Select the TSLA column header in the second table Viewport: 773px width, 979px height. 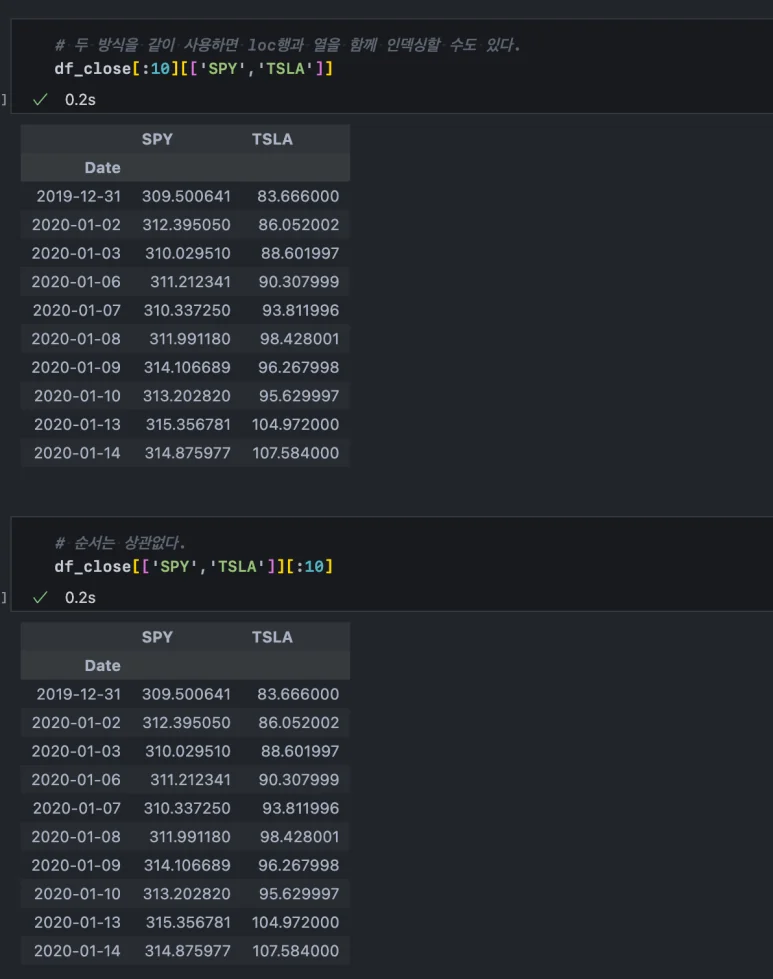(272, 637)
